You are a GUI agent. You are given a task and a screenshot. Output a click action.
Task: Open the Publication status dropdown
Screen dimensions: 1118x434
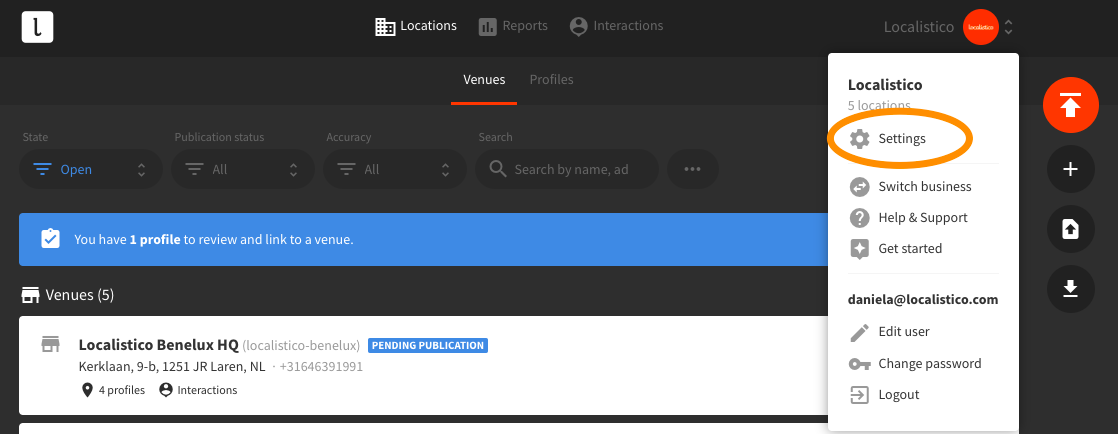click(x=242, y=170)
